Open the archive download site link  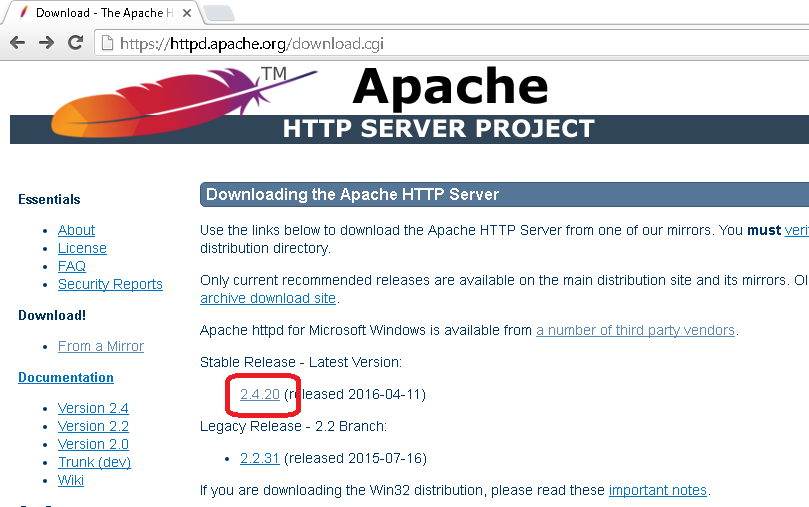pos(268,298)
